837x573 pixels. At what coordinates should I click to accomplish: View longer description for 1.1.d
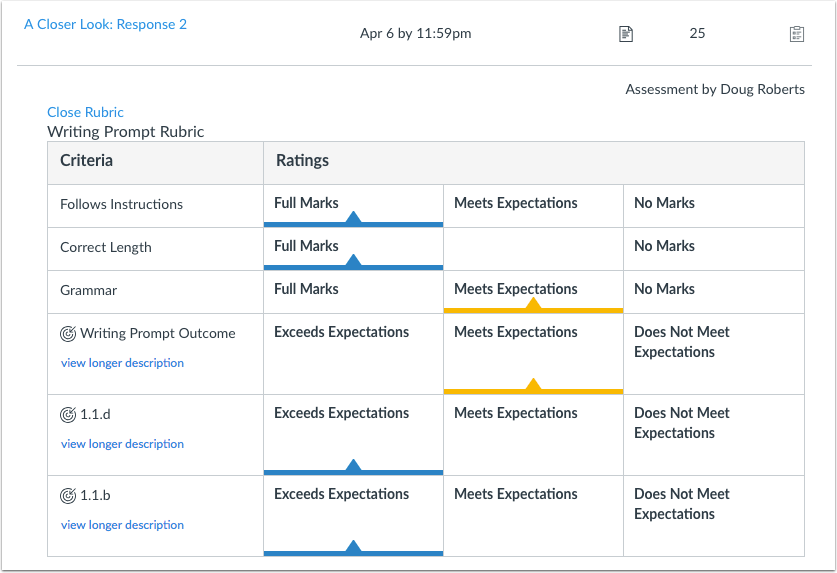(x=122, y=444)
